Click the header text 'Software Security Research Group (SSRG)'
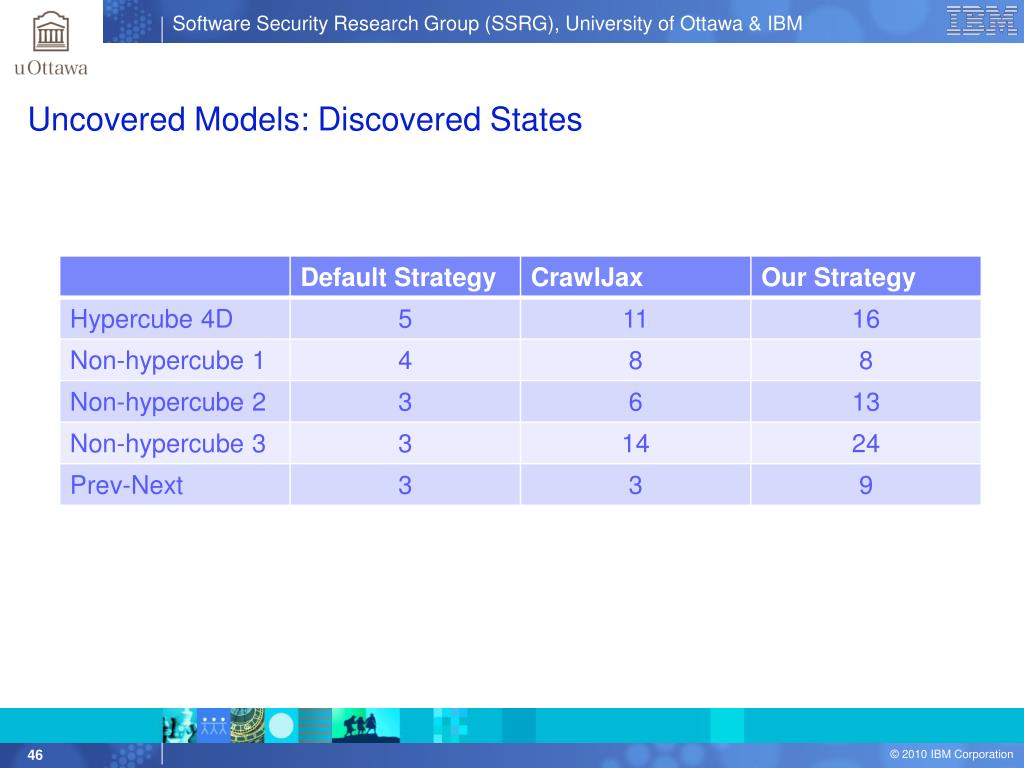The width and height of the screenshot is (1024, 768). (x=366, y=24)
